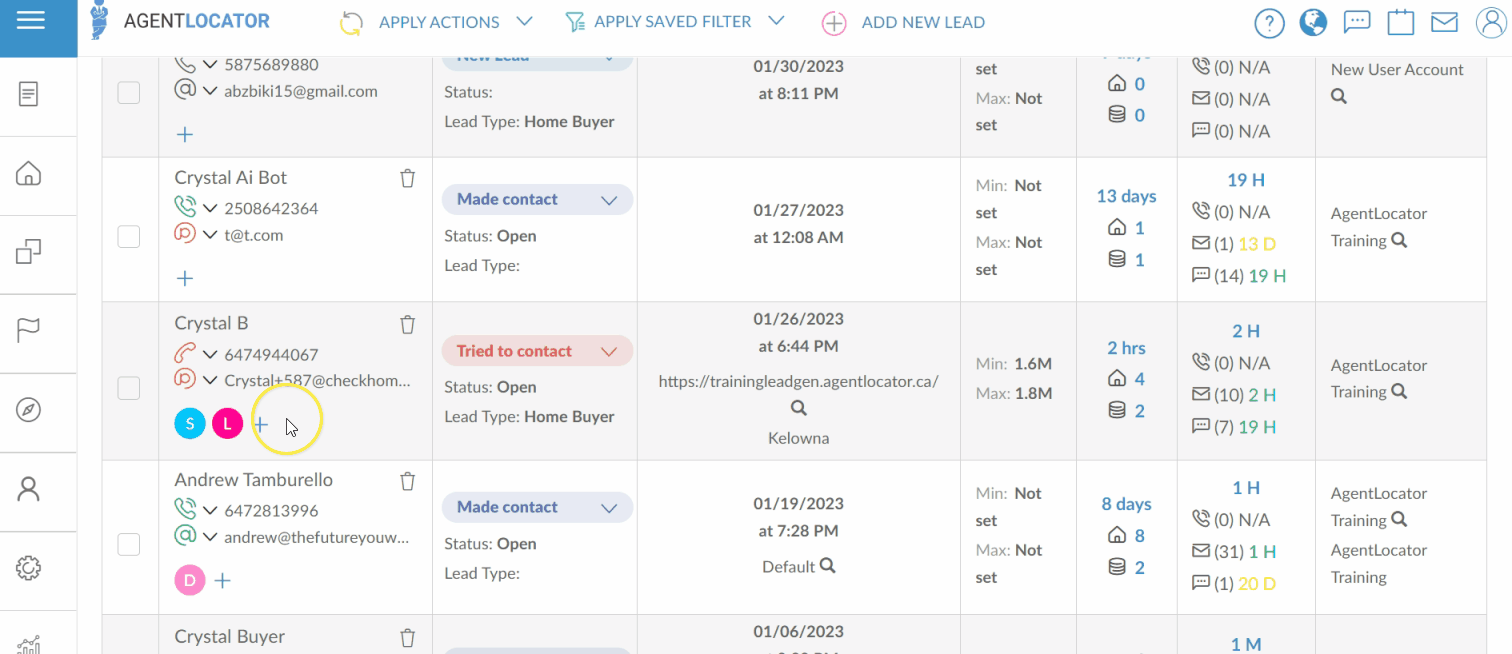The width and height of the screenshot is (1512, 654).
Task: Open the Crystal B lead profile
Action: tap(211, 323)
